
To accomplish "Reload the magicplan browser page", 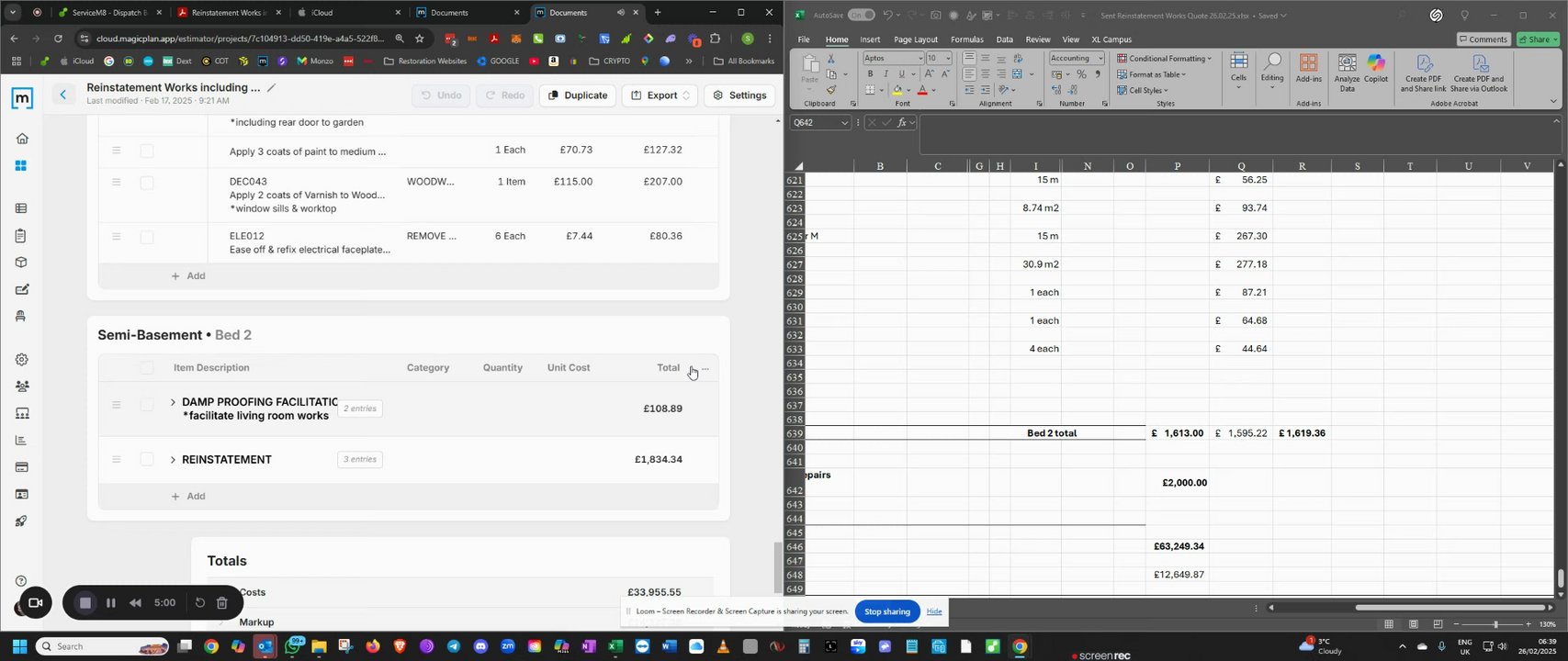I will [58, 39].
